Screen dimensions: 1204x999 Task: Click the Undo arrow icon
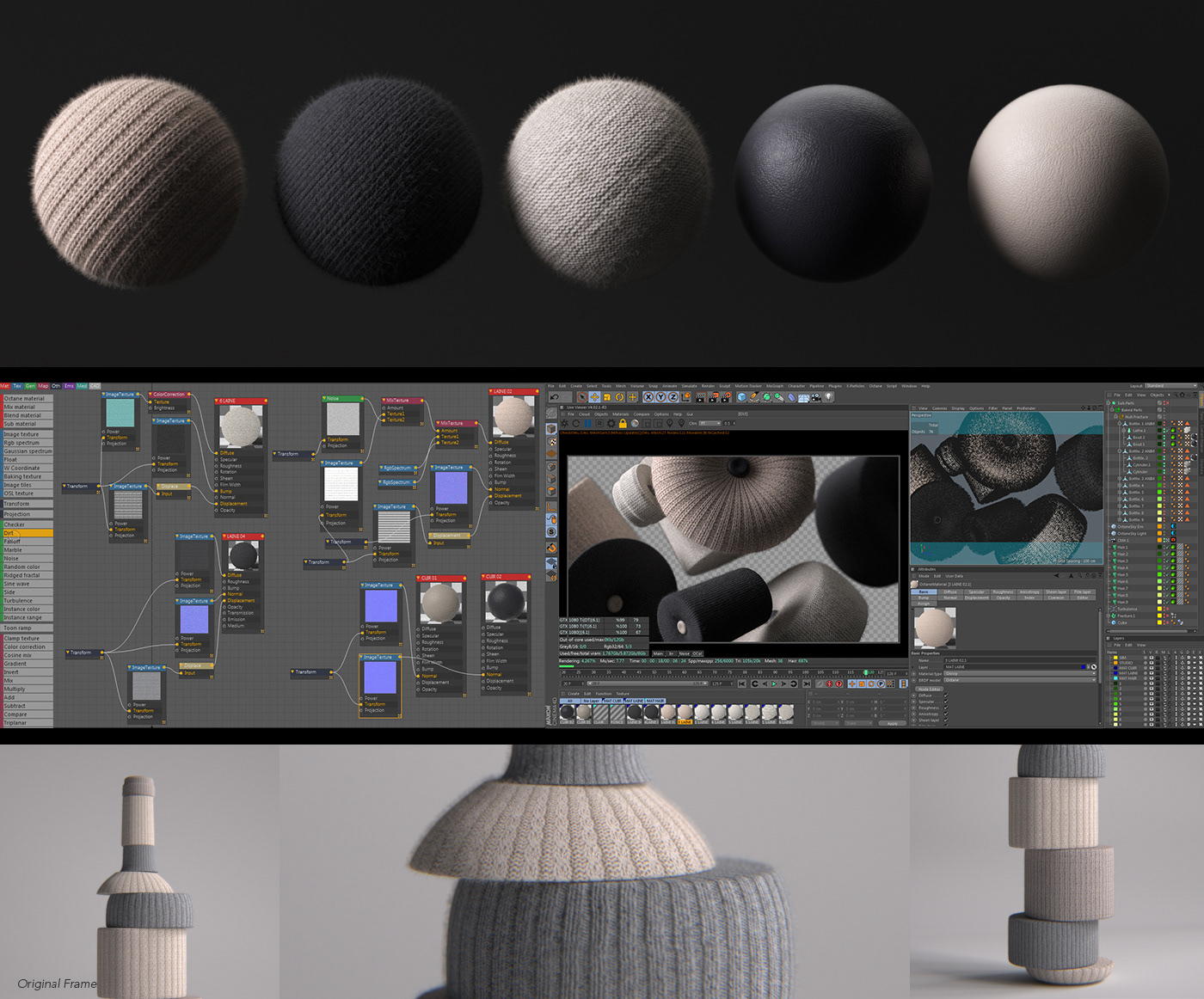(554, 397)
